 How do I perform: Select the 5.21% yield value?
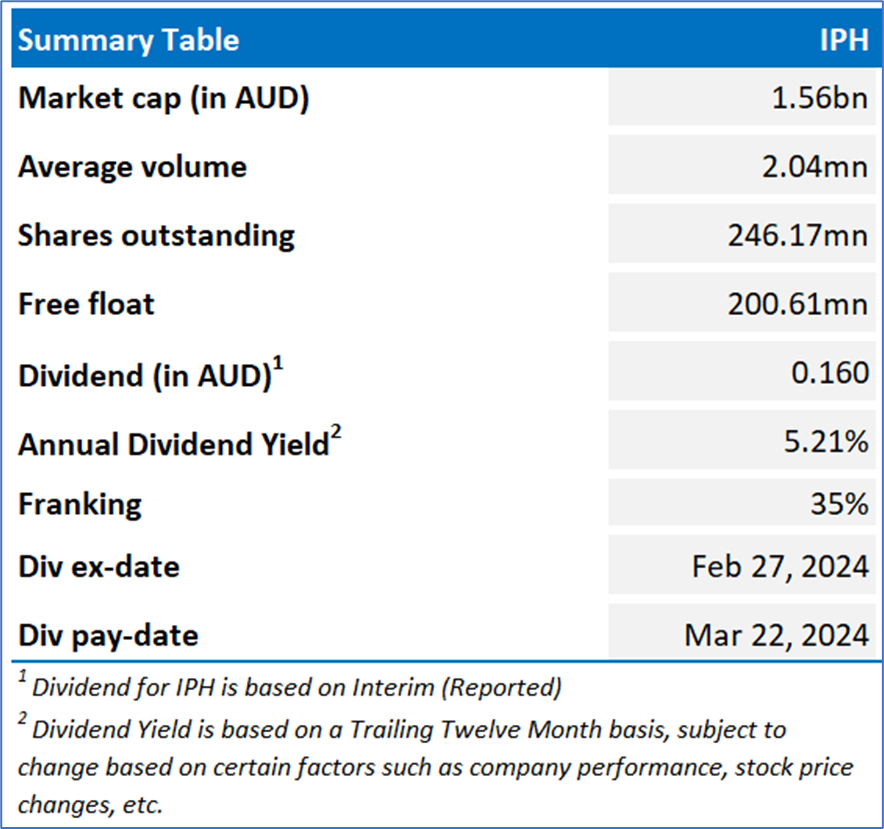coord(826,440)
